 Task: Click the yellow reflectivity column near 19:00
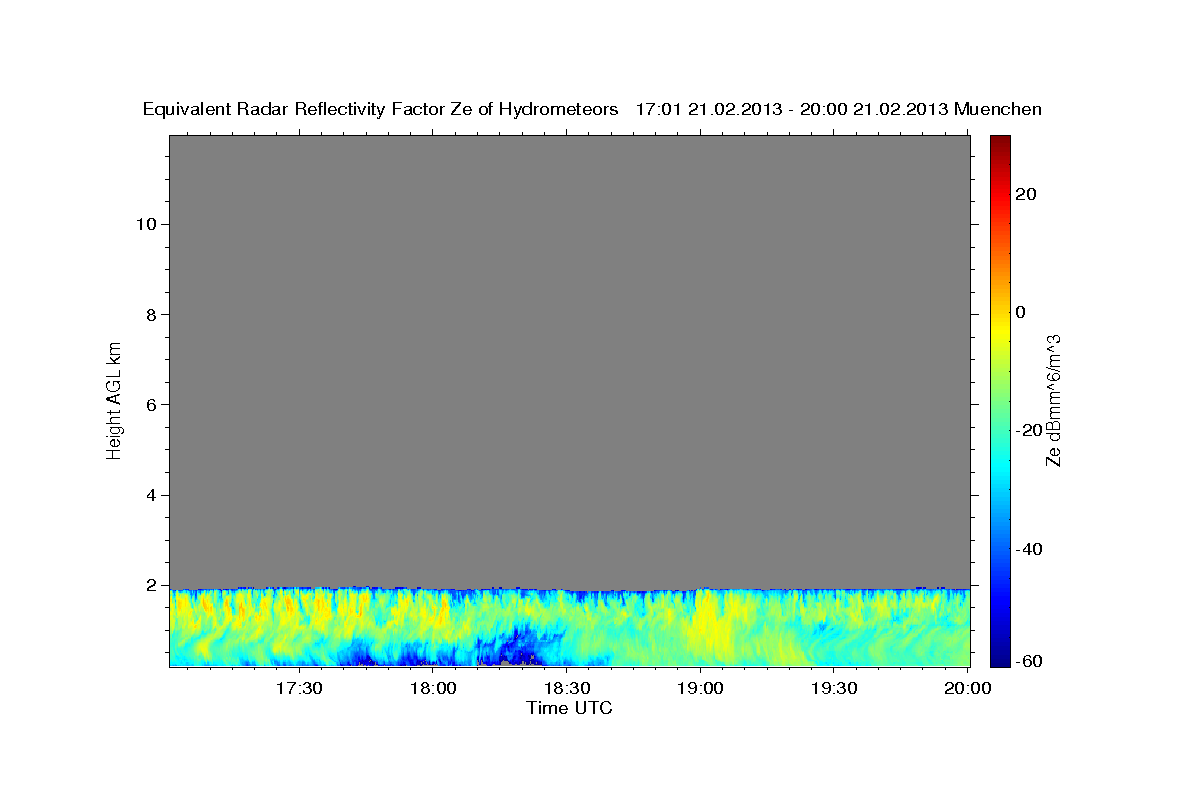click(708, 625)
